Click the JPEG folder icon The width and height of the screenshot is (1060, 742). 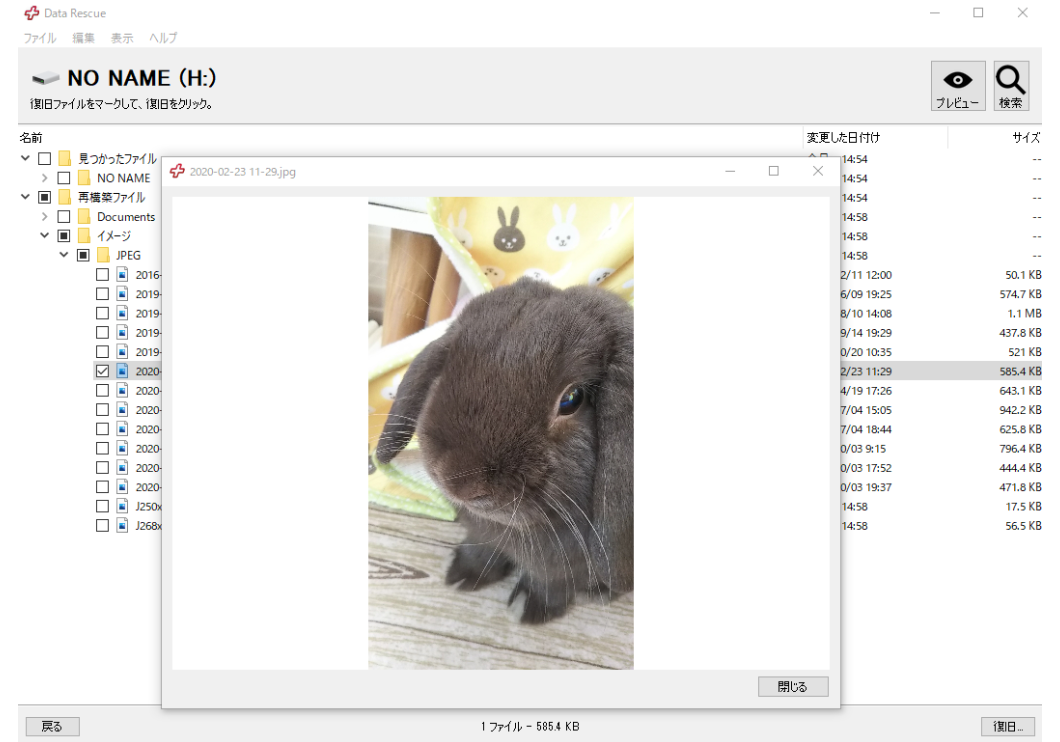103,255
